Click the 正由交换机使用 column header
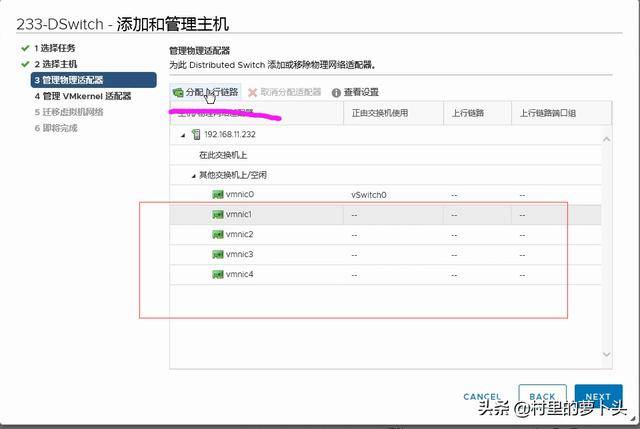 pyautogui.click(x=380, y=114)
